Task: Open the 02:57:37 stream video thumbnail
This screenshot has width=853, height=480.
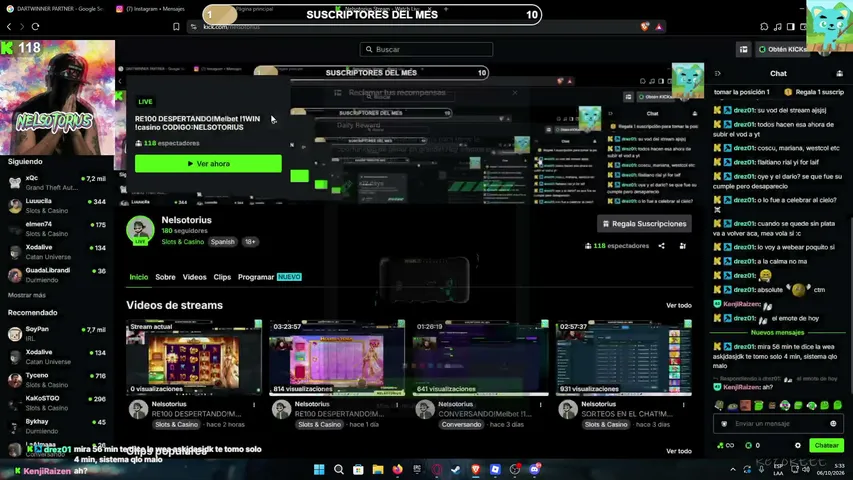Action: point(623,357)
